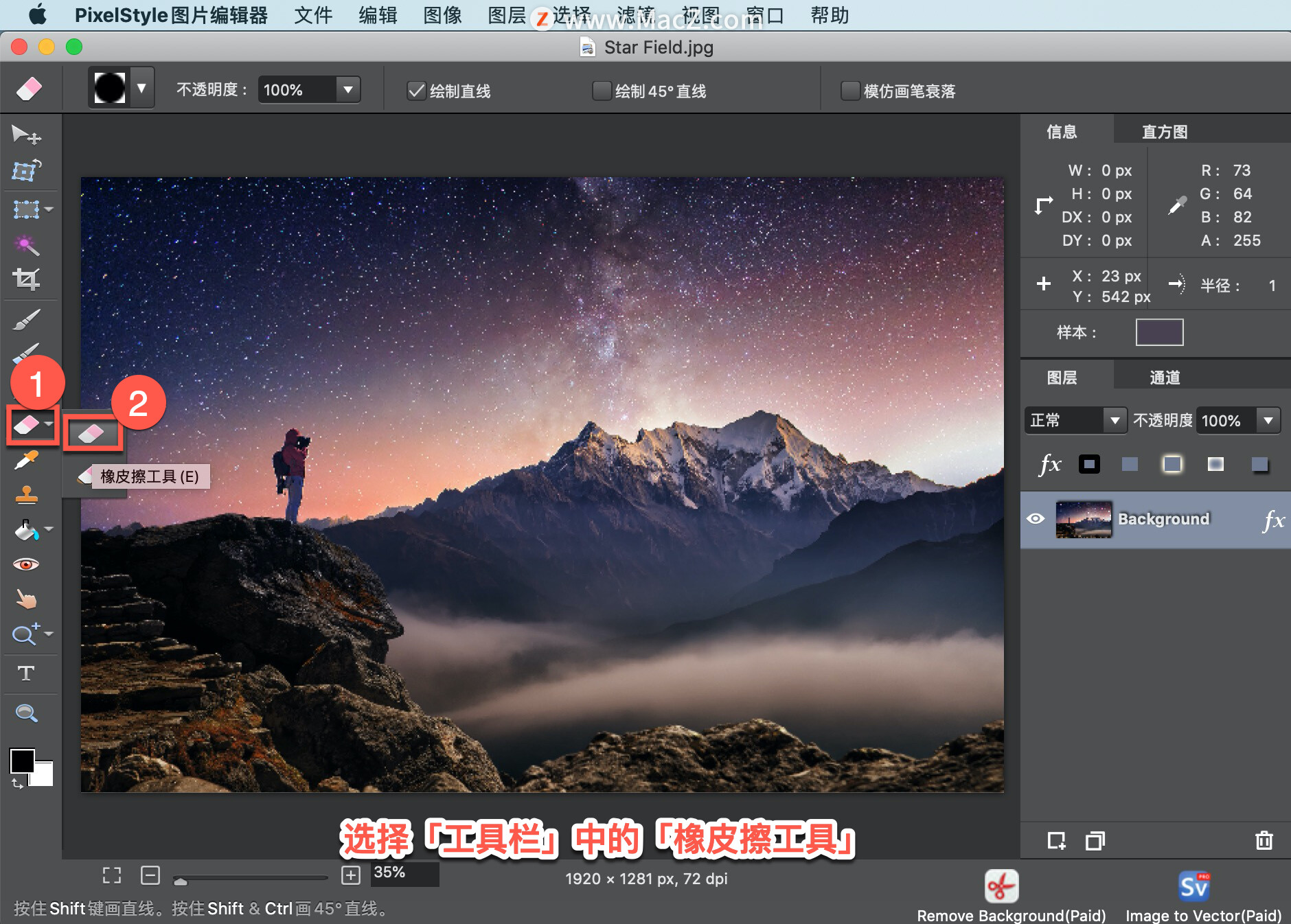
Task: Select the Move tool in the toolbox
Action: coord(26,135)
